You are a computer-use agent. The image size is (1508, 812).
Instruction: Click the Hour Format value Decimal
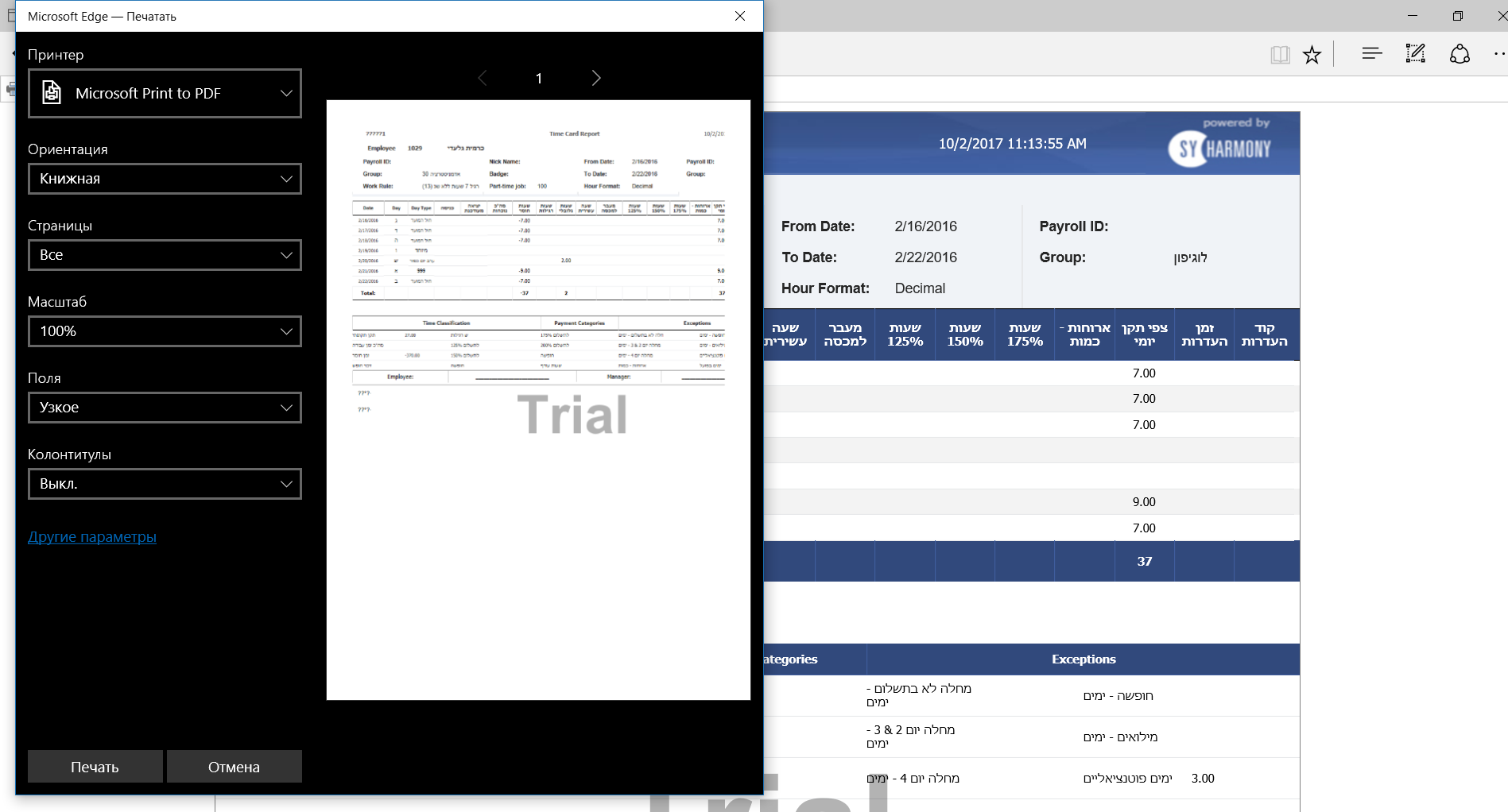(920, 288)
